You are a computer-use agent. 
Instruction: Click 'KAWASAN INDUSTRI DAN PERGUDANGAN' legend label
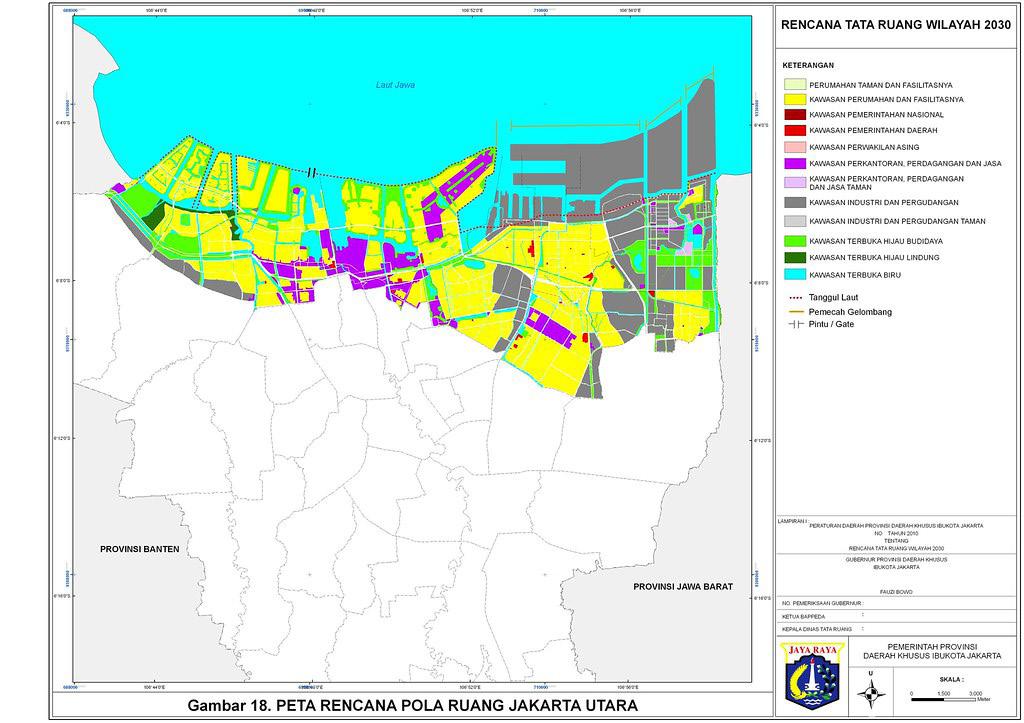[x=884, y=202]
